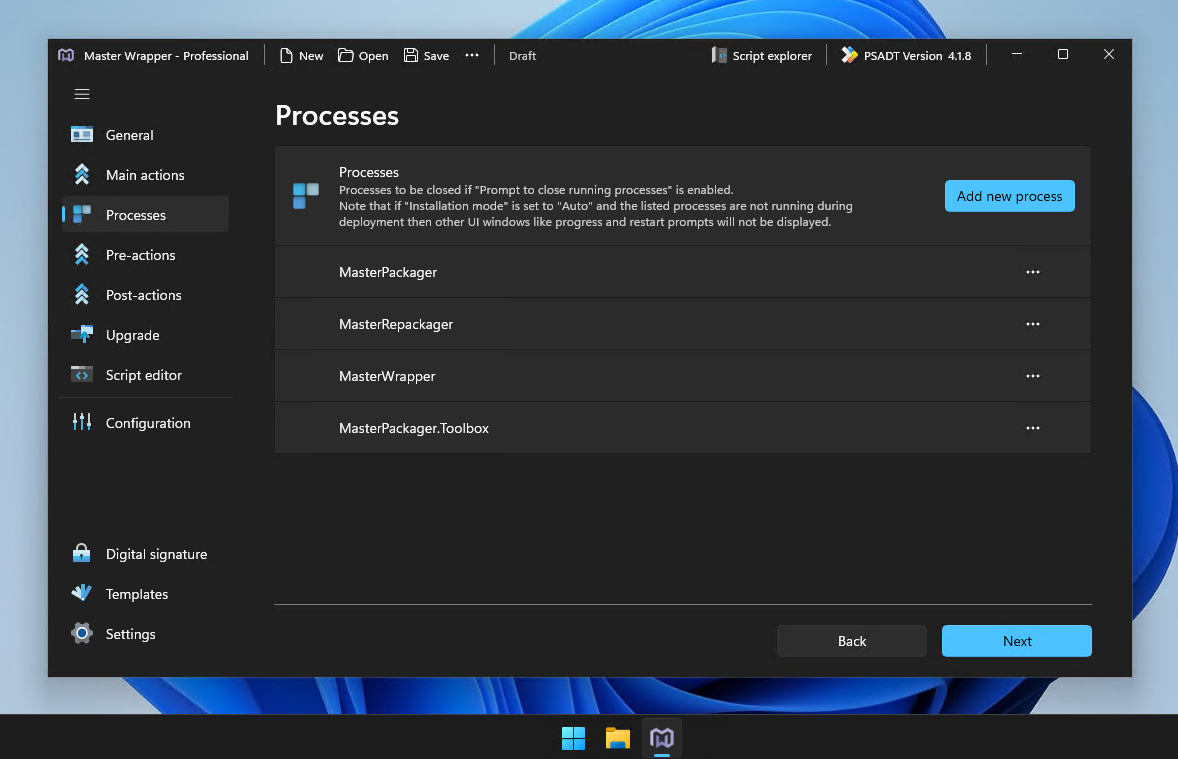
Task: Open Templates label in sidebar
Action: click(137, 594)
